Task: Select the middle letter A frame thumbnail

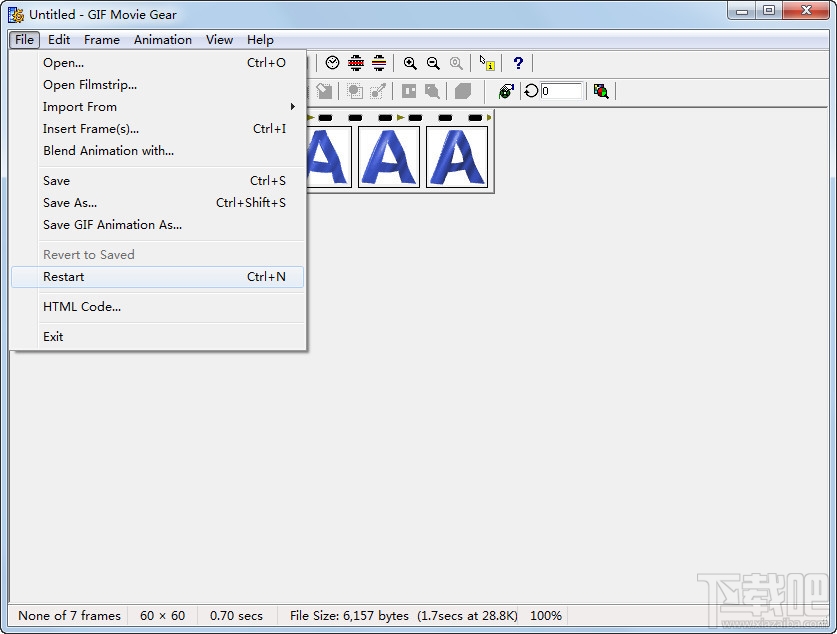Action: pyautogui.click(x=389, y=157)
